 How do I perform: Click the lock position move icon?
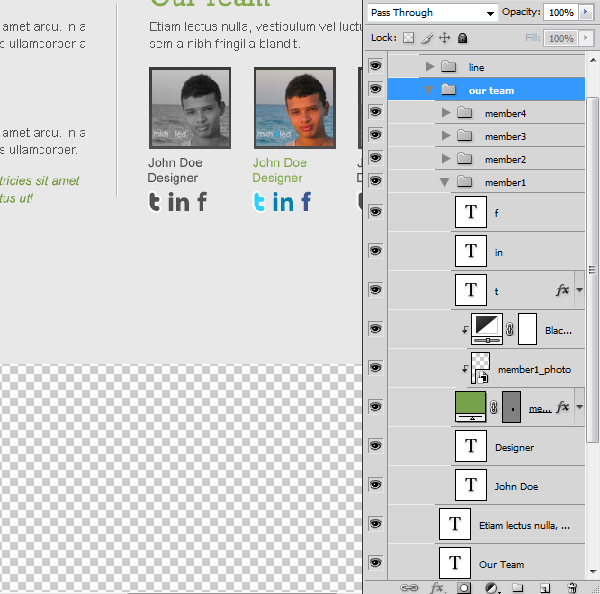pyautogui.click(x=444, y=38)
